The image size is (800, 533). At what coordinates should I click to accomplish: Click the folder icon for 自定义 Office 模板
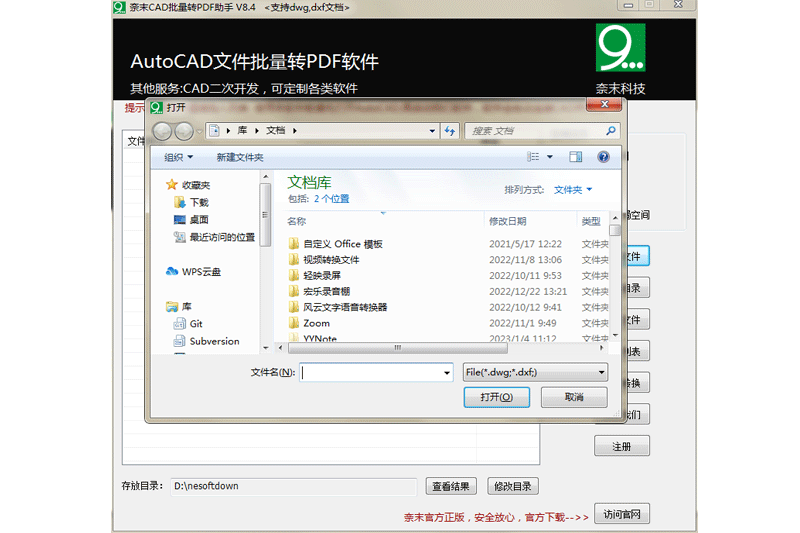[293, 244]
